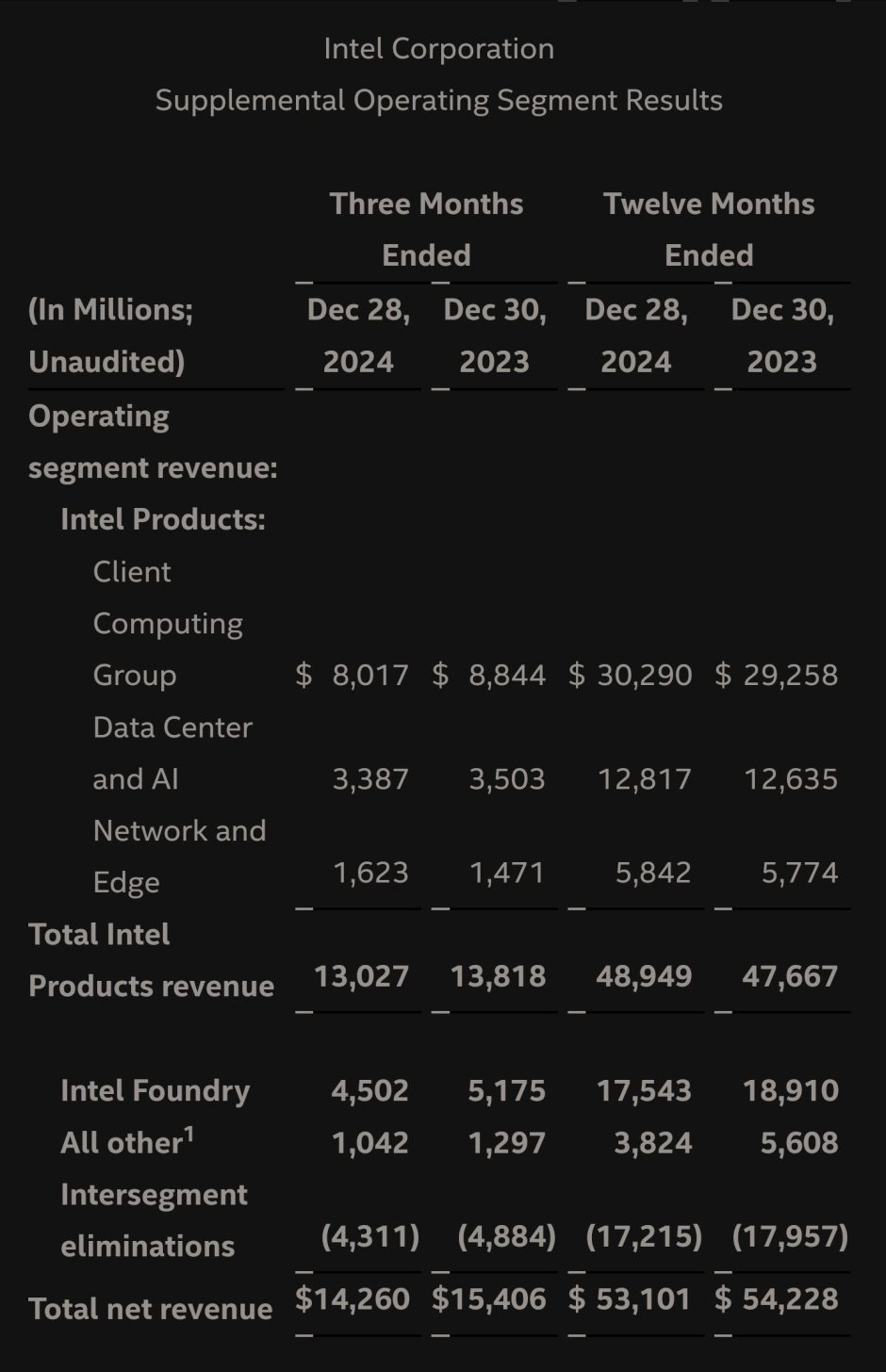886x1372 pixels.
Task: Click Data Center and AI value 12,817
Action: click(x=645, y=778)
